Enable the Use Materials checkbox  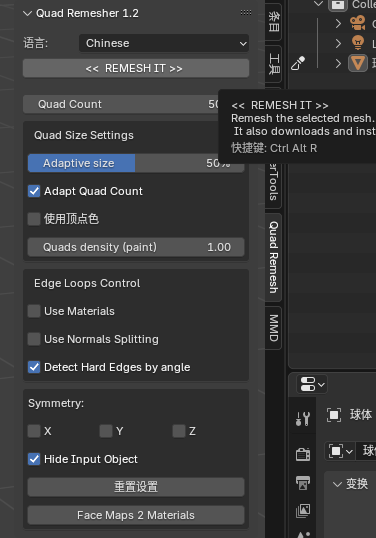point(34,311)
